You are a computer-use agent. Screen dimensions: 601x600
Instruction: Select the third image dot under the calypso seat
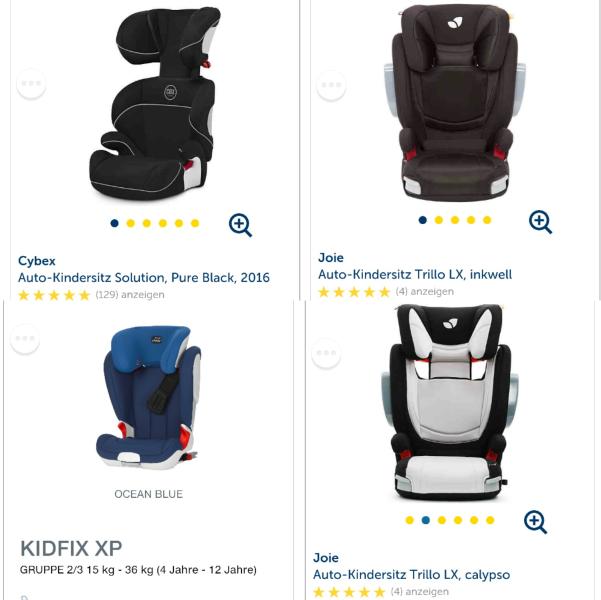442,520
